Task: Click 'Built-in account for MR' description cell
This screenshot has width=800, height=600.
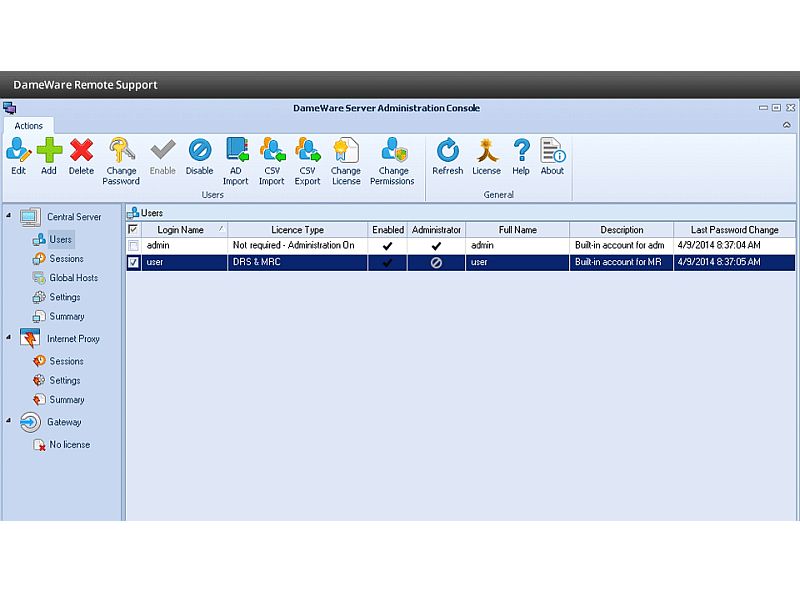Action: [x=621, y=262]
